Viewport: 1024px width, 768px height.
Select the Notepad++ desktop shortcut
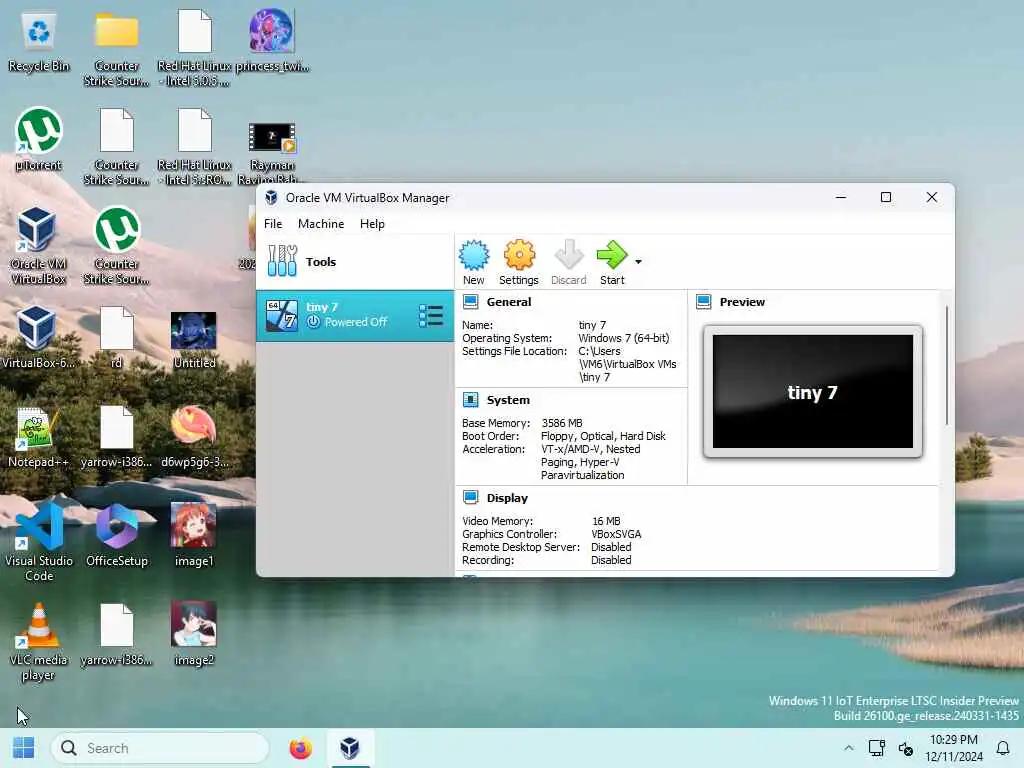pos(38,437)
